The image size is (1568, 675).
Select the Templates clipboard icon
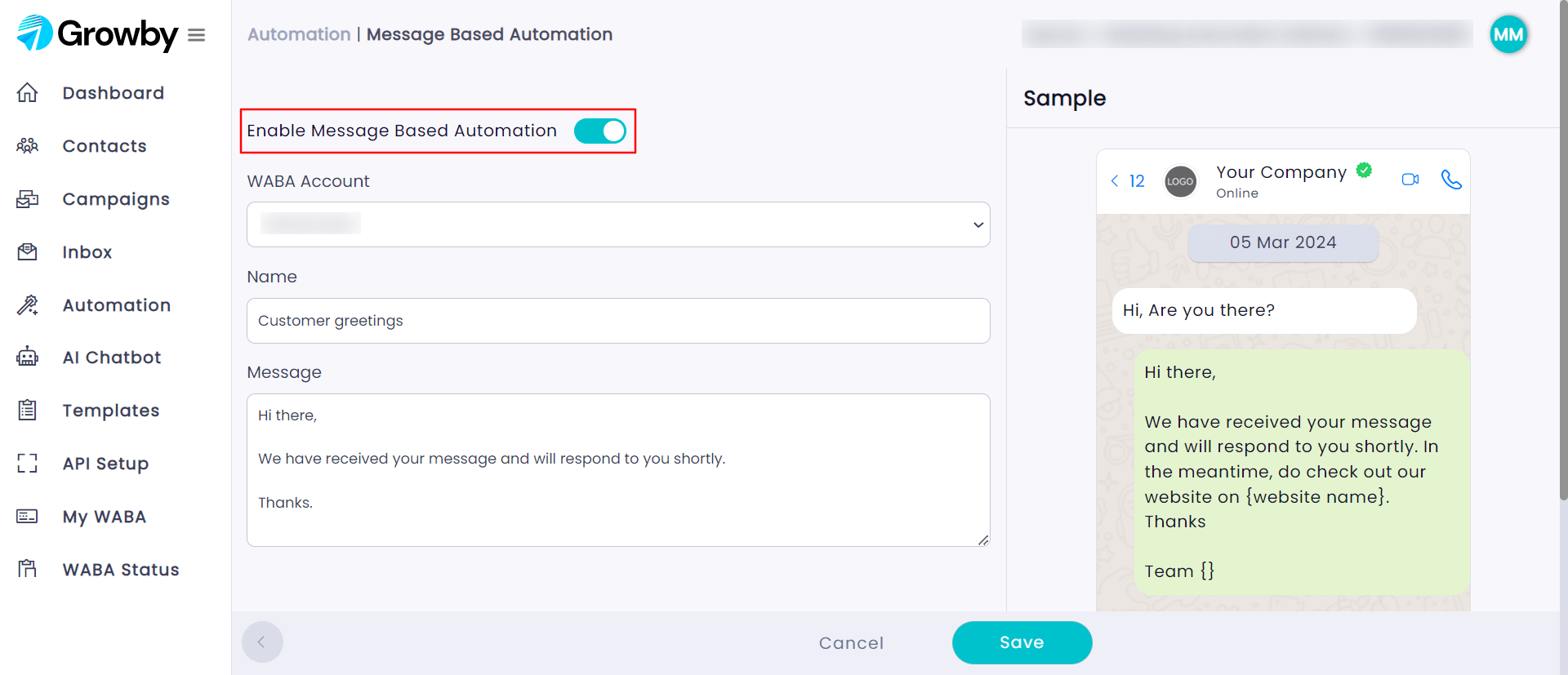point(28,411)
